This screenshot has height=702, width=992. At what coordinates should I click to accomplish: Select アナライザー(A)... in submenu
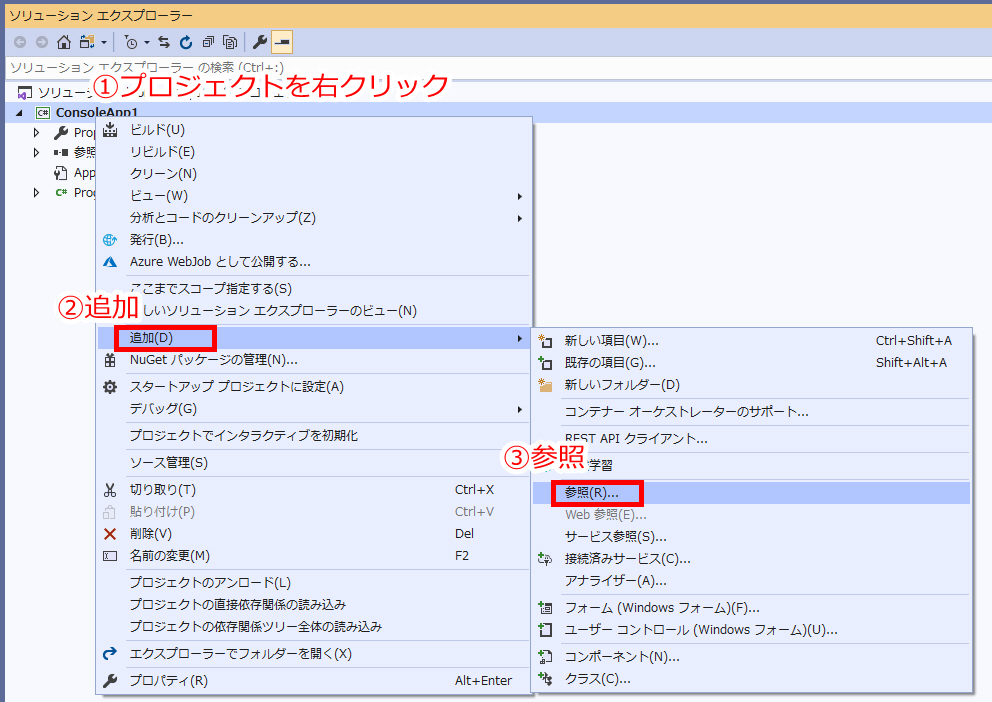tap(752, 581)
